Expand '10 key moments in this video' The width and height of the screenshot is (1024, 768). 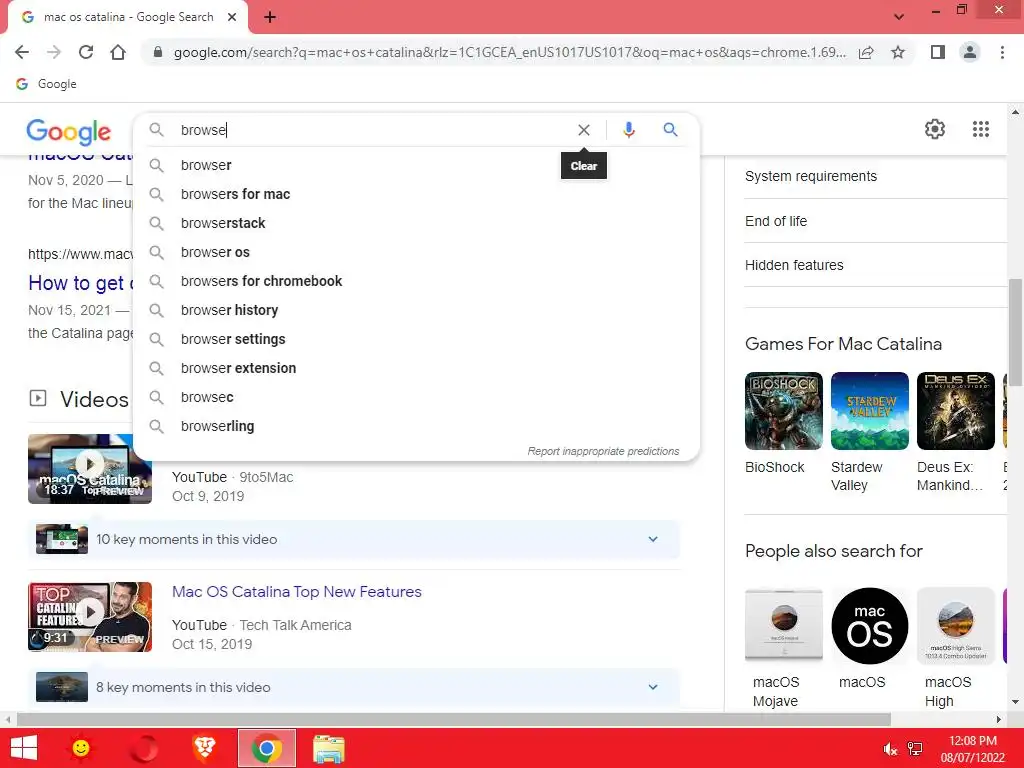pyautogui.click(x=354, y=539)
